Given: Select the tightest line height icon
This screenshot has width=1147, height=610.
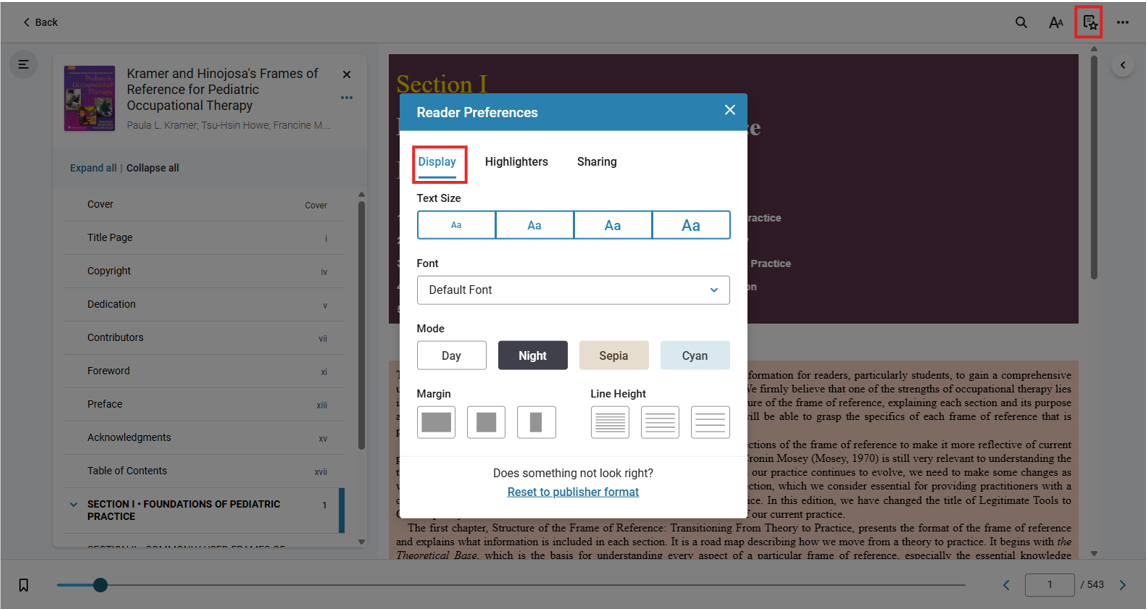Looking at the screenshot, I should click(610, 422).
